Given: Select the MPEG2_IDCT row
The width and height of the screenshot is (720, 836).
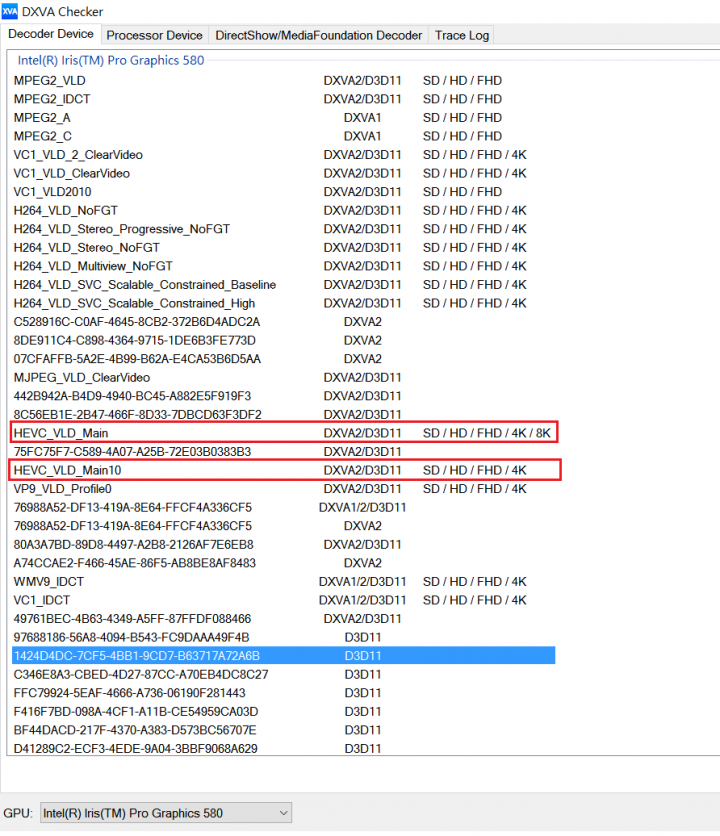Looking at the screenshot, I should coord(284,99).
